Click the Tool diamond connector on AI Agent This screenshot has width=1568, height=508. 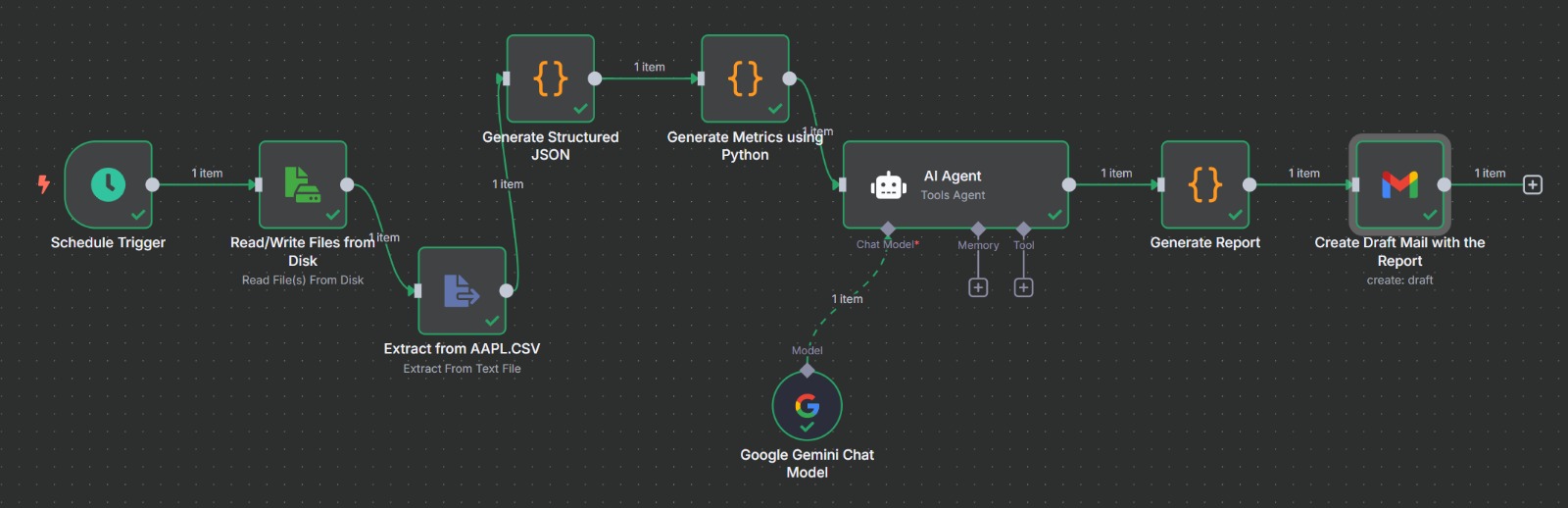pyautogui.click(x=1023, y=229)
